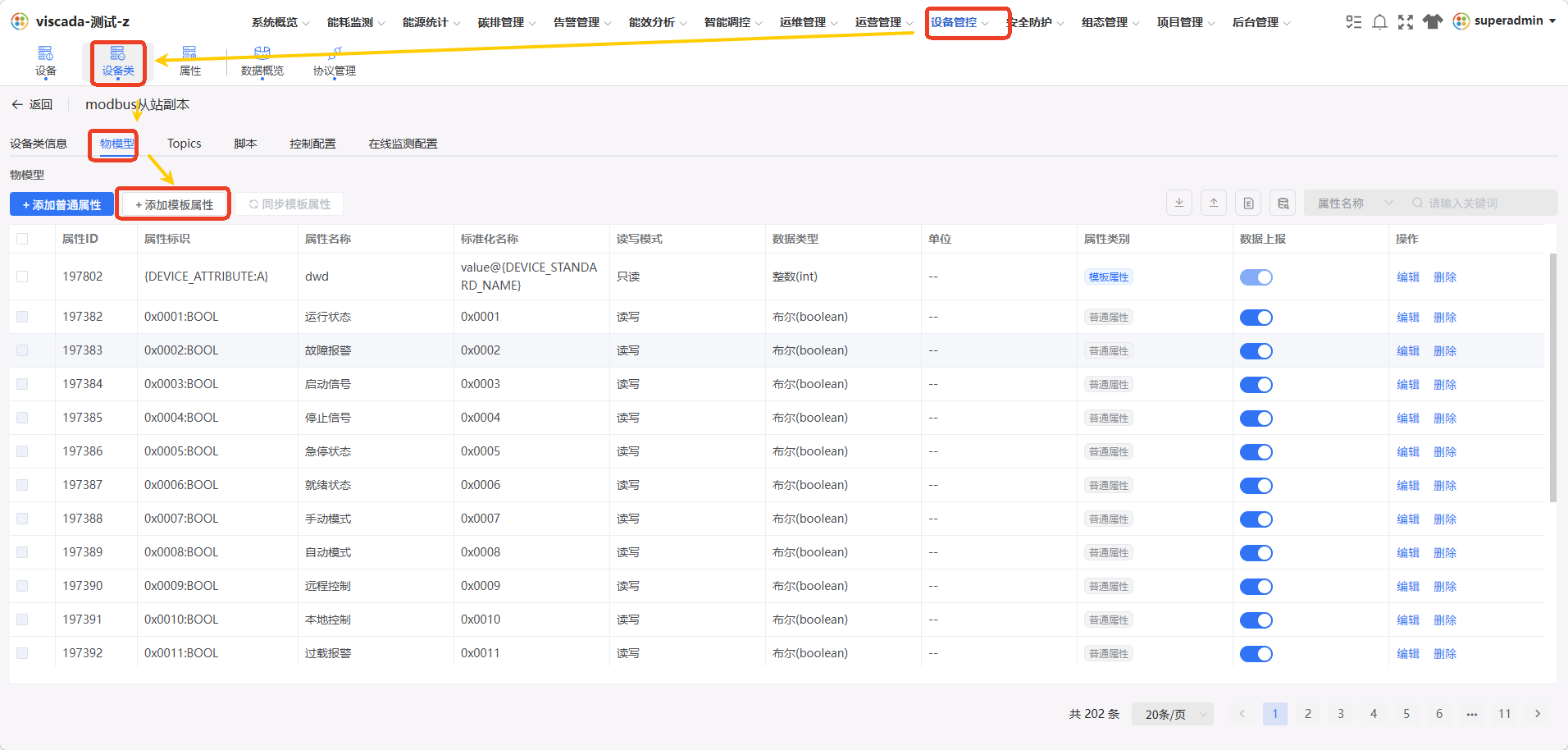Expand the 能源统计 menu
This screenshot has width=1568, height=750.
(431, 22)
